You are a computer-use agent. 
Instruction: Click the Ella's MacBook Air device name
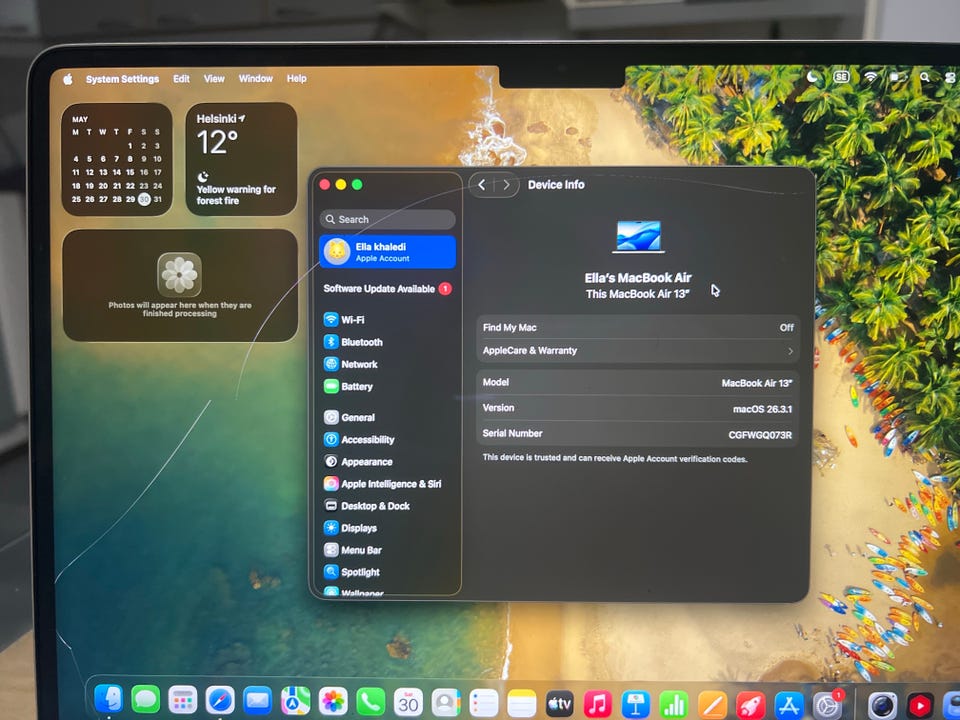click(x=638, y=278)
